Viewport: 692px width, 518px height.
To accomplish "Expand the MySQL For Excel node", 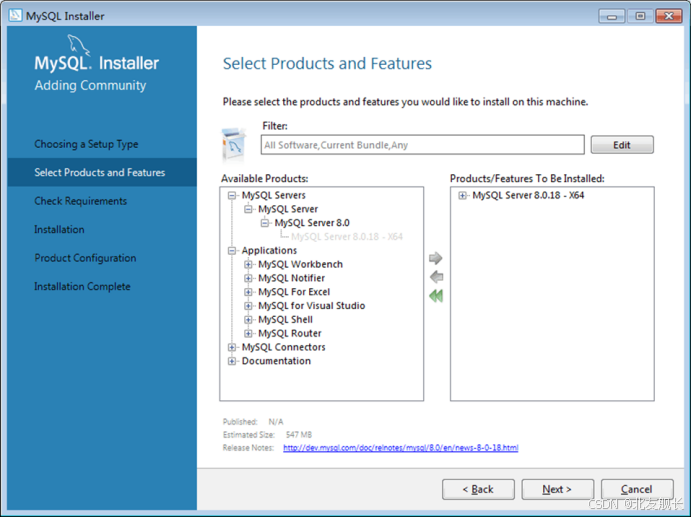I will (248, 292).
